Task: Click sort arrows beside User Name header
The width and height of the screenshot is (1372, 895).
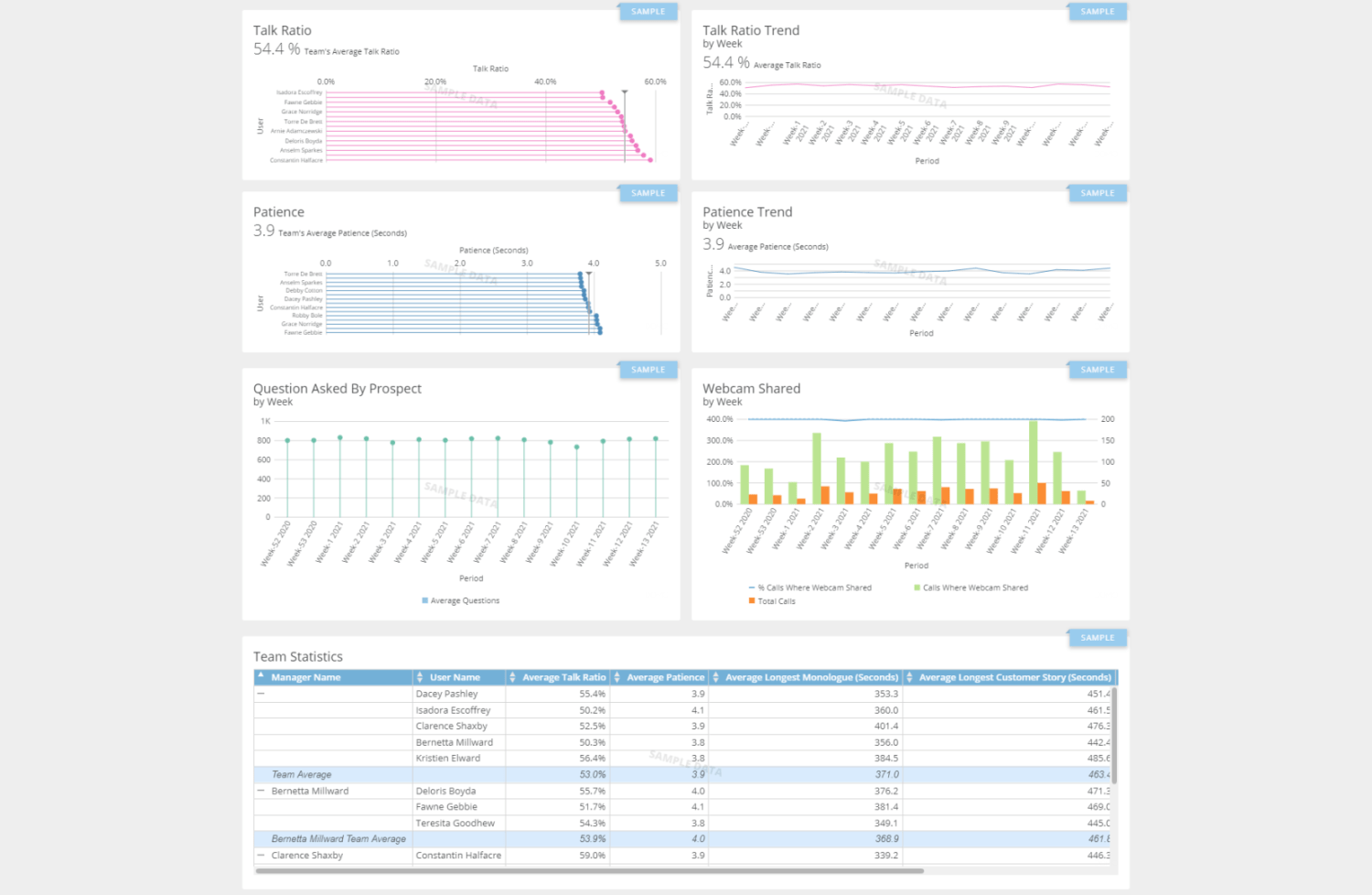Action: coord(420,677)
